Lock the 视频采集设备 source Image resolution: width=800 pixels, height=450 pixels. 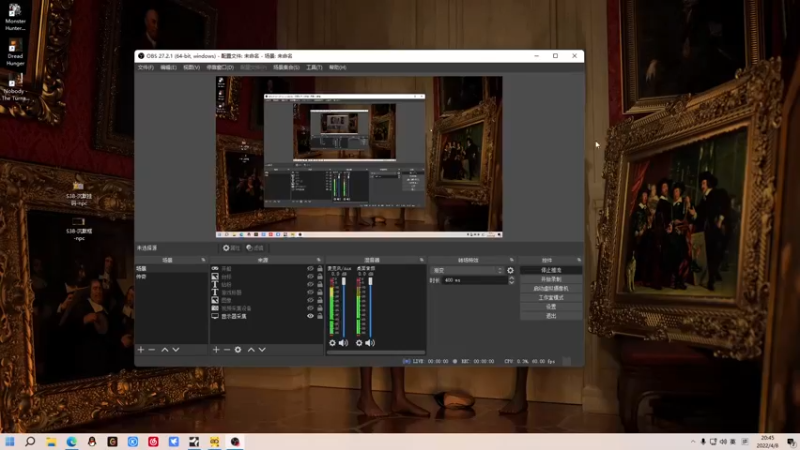tap(320, 308)
